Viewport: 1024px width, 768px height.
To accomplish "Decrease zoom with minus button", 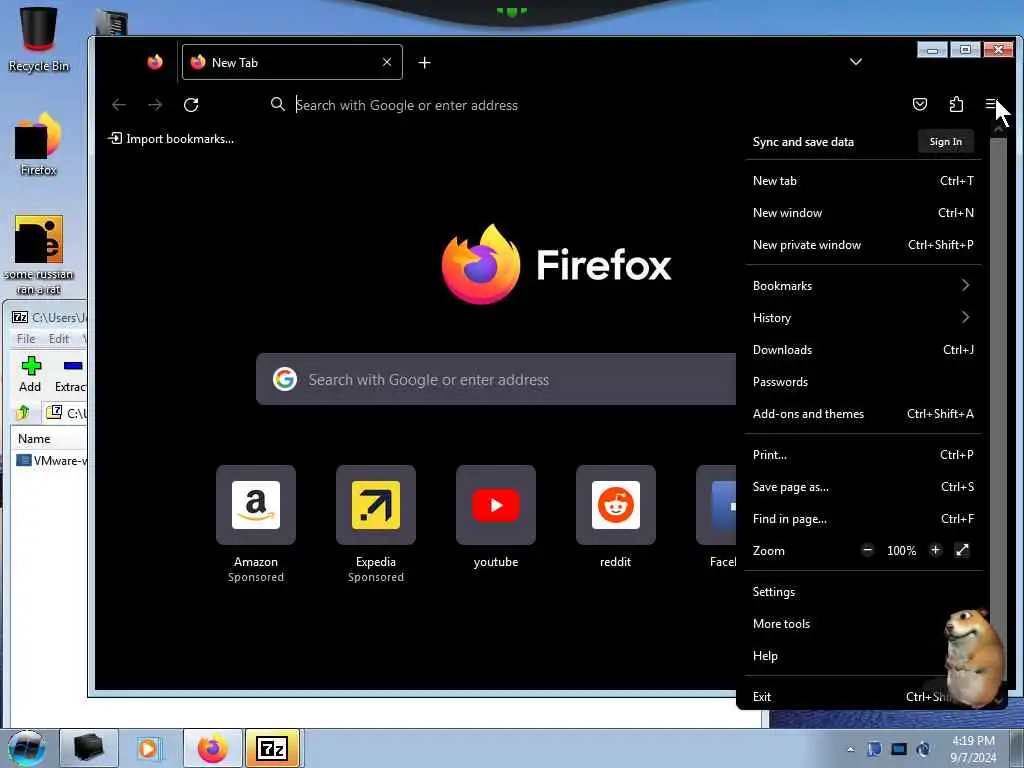I will tap(867, 550).
